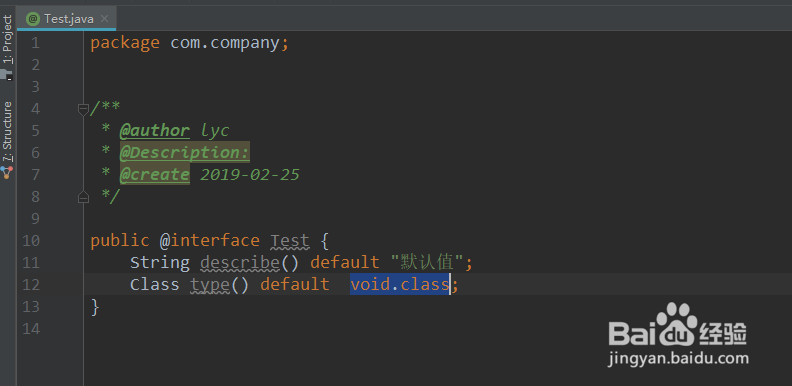
Task: Click the 'default' keyword on line 12
Action: point(294,284)
